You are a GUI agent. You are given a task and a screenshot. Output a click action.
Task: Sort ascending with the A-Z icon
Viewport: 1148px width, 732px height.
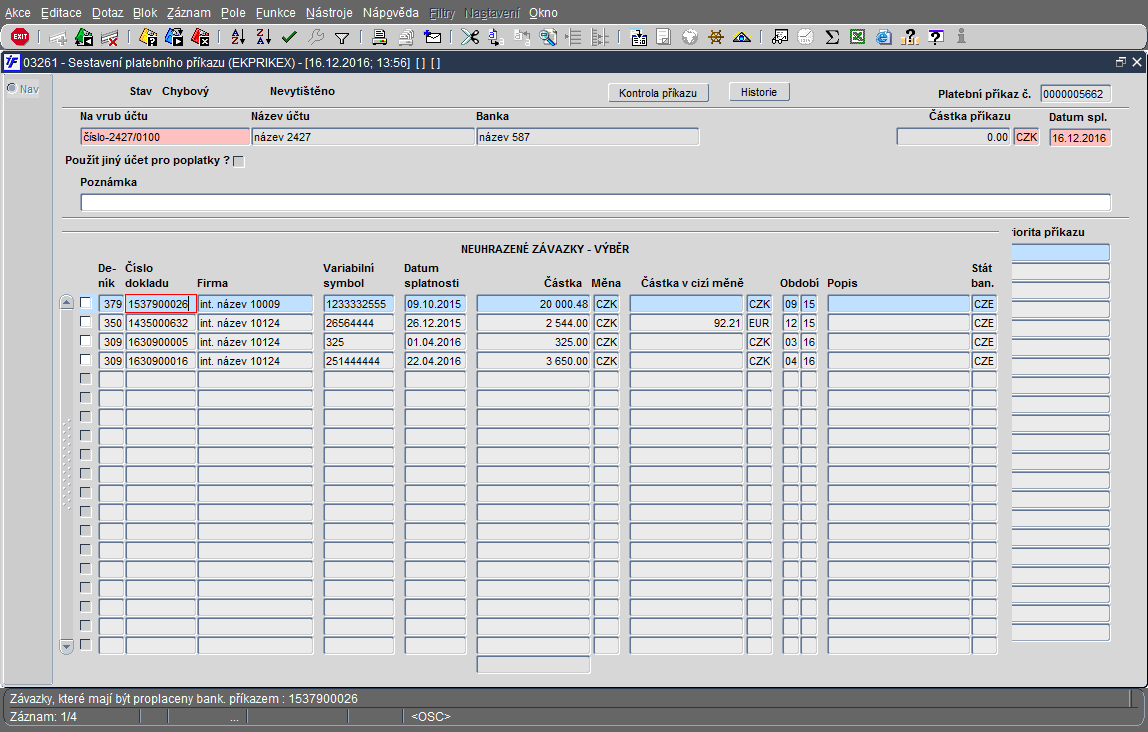(x=238, y=37)
